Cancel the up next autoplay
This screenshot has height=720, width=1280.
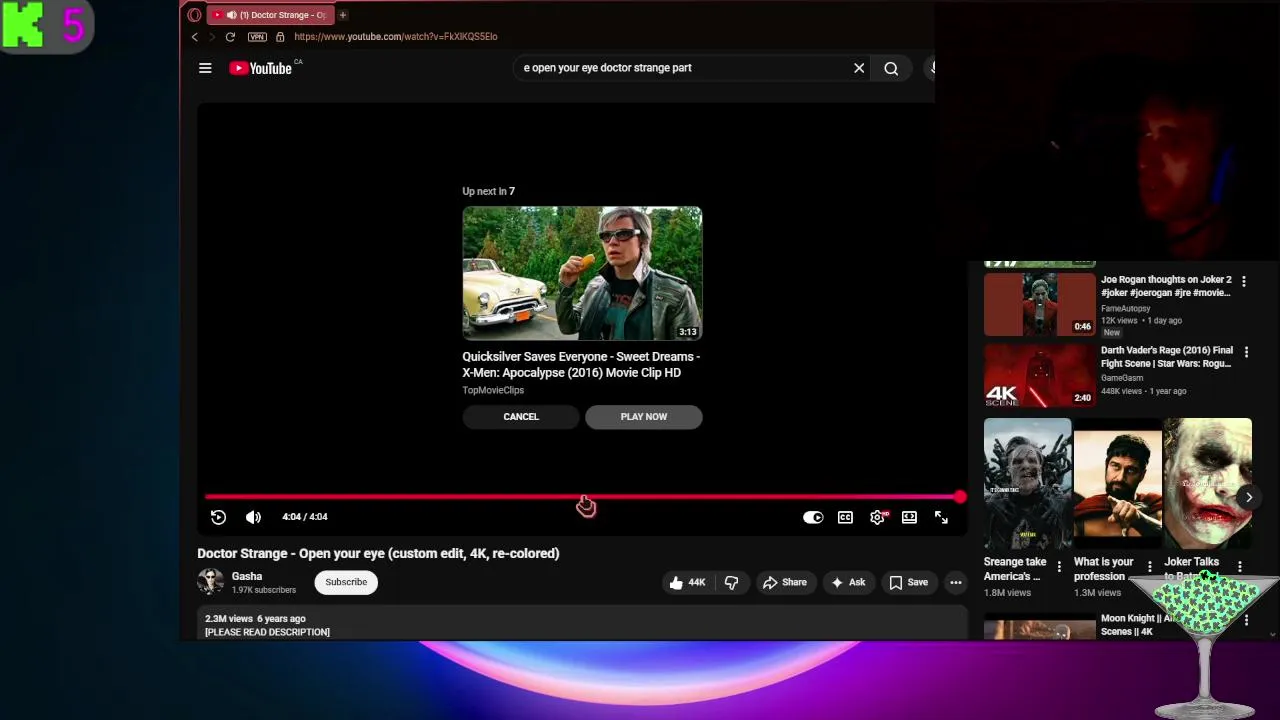point(521,417)
